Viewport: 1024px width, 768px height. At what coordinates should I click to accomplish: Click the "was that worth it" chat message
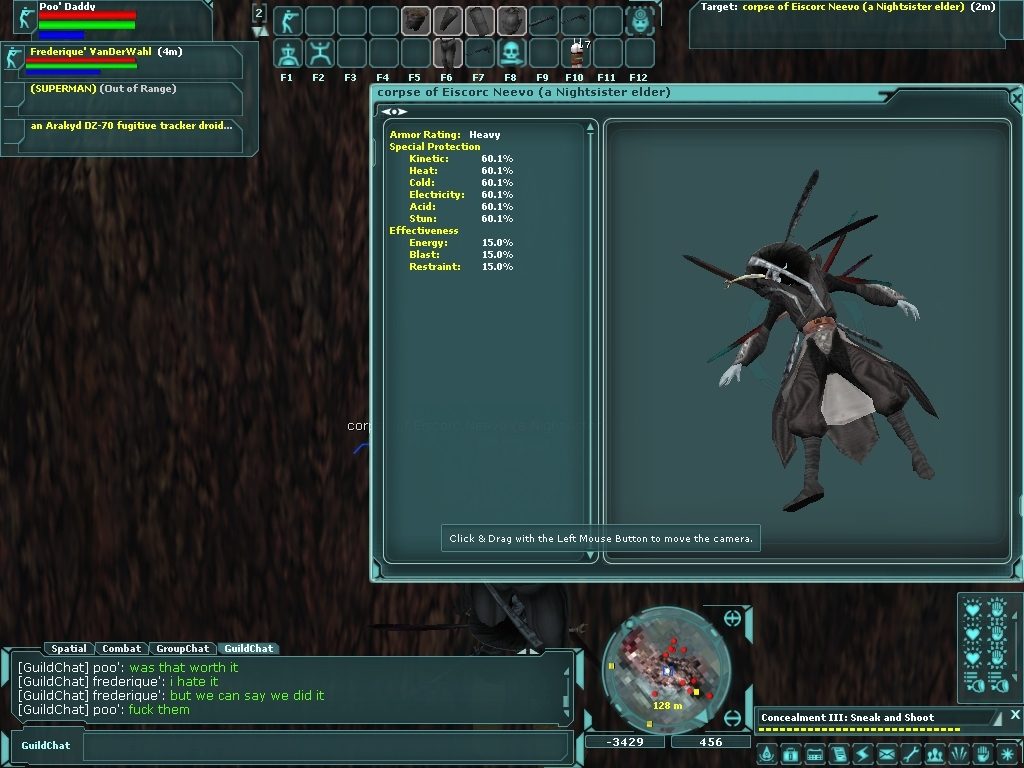tap(184, 667)
